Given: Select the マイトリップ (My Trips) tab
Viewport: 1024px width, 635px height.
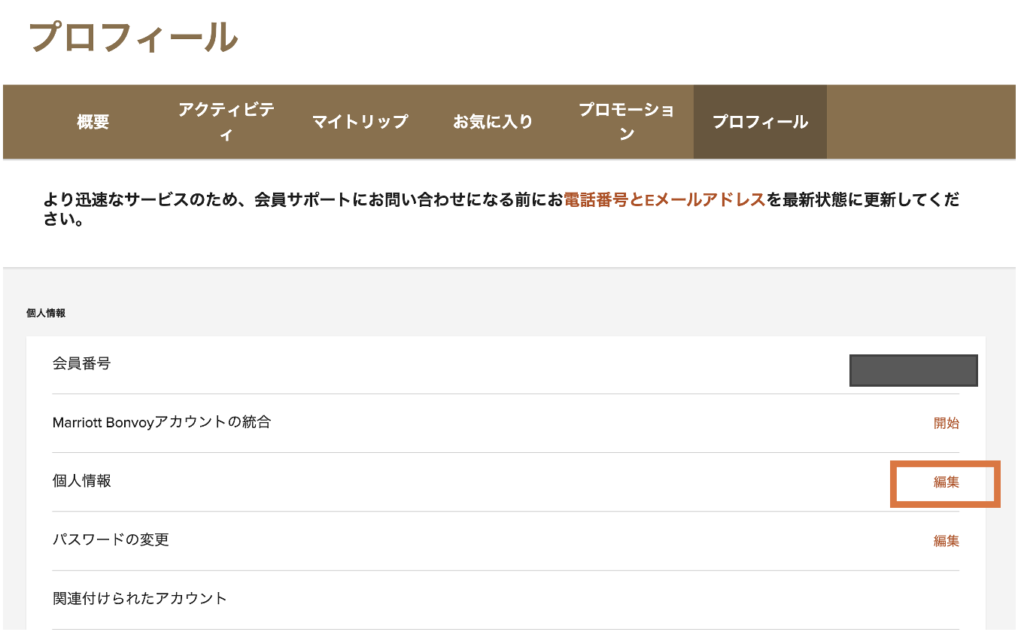Looking at the screenshot, I should (x=360, y=121).
